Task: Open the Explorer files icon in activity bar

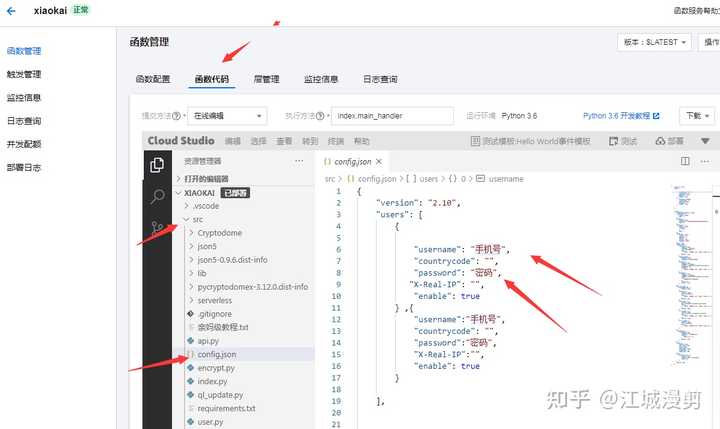Action: [x=157, y=164]
